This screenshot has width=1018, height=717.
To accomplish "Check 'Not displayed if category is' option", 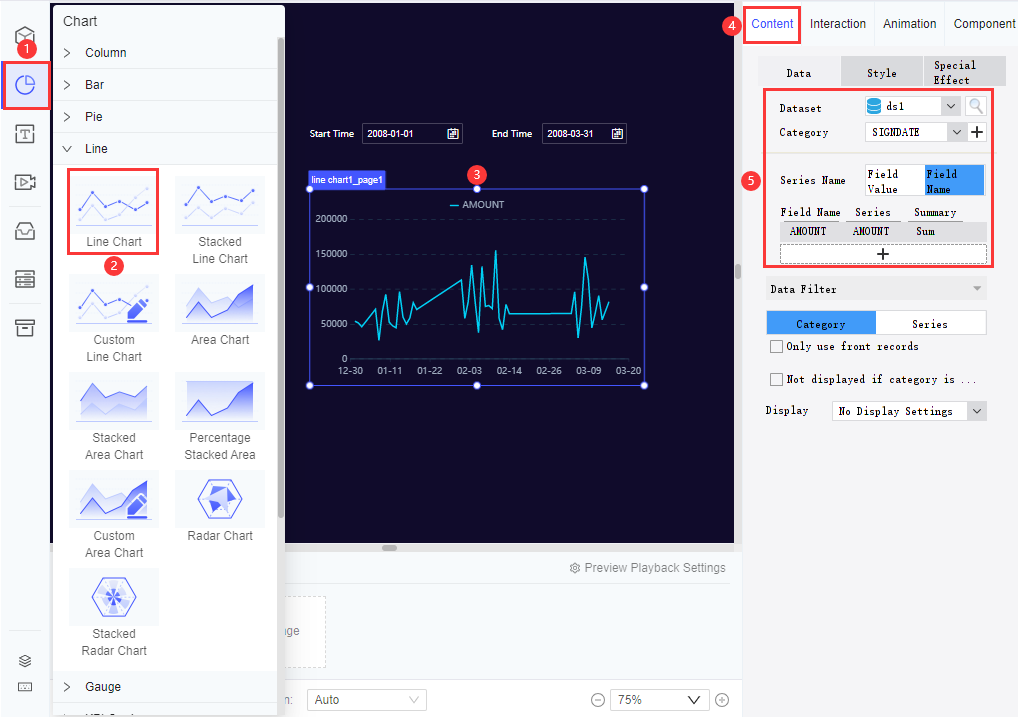I will (x=776, y=379).
